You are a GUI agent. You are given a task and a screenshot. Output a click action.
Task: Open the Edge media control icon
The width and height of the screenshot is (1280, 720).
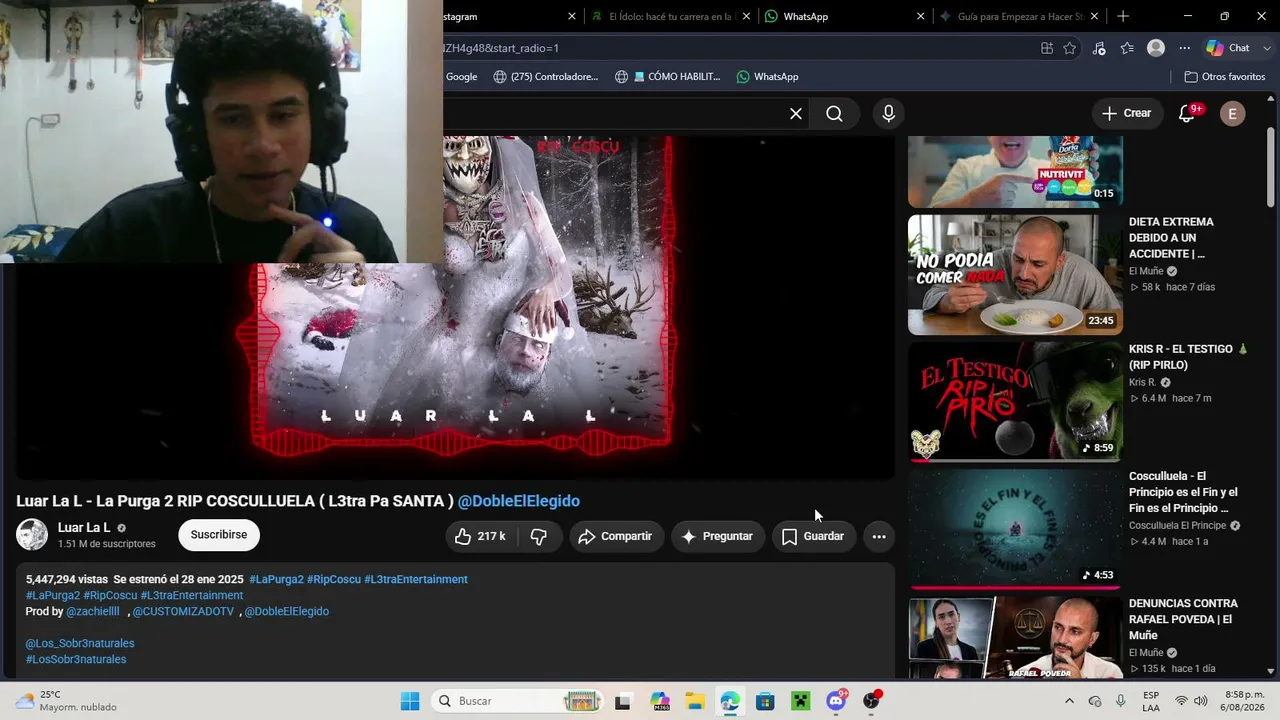pos(1099,48)
